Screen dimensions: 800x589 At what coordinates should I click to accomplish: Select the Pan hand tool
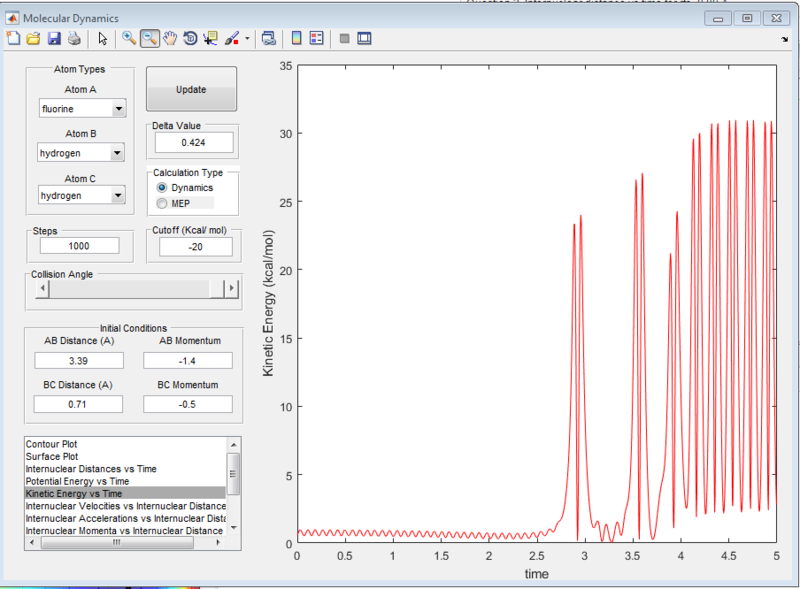[x=170, y=39]
